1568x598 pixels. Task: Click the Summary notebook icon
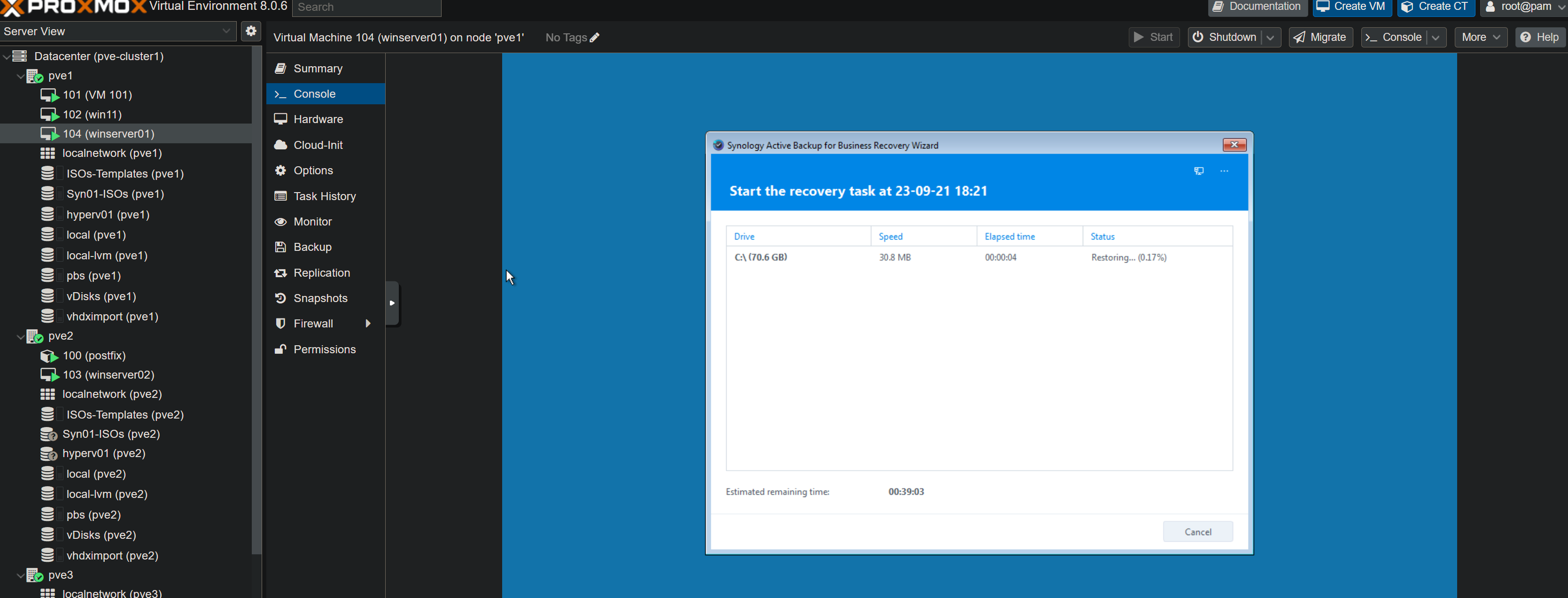[280, 68]
